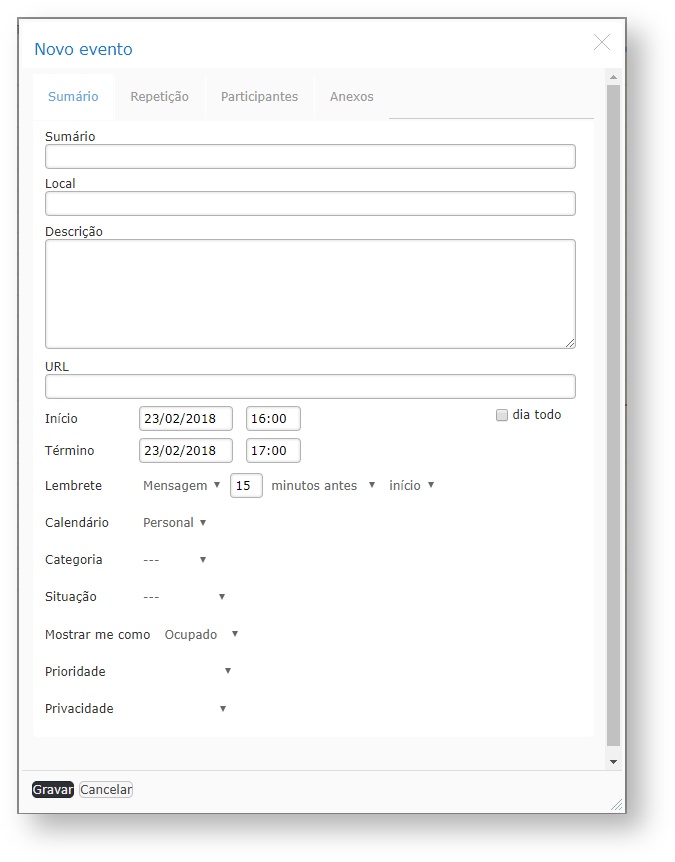The height and width of the screenshot is (862, 675).
Task: Expand the minutos antes dropdown
Action: pos(323,486)
